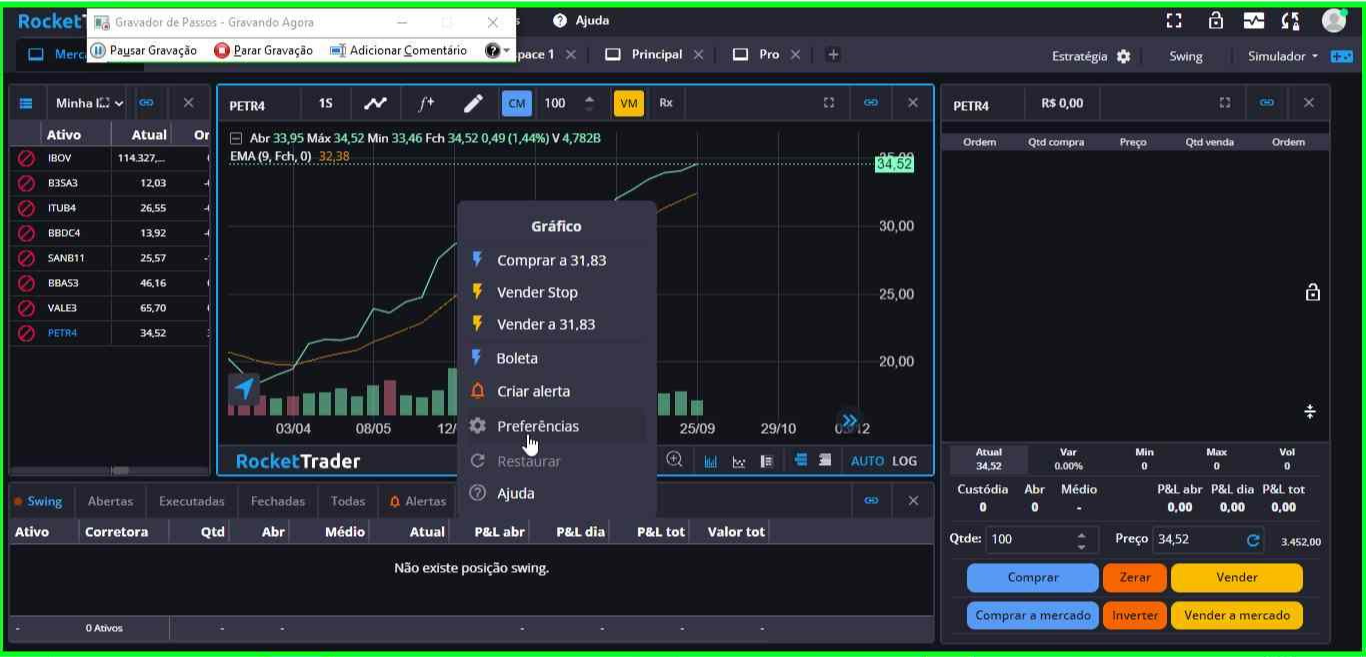
Task: Click the yellow Vender button
Action: pyautogui.click(x=1237, y=577)
